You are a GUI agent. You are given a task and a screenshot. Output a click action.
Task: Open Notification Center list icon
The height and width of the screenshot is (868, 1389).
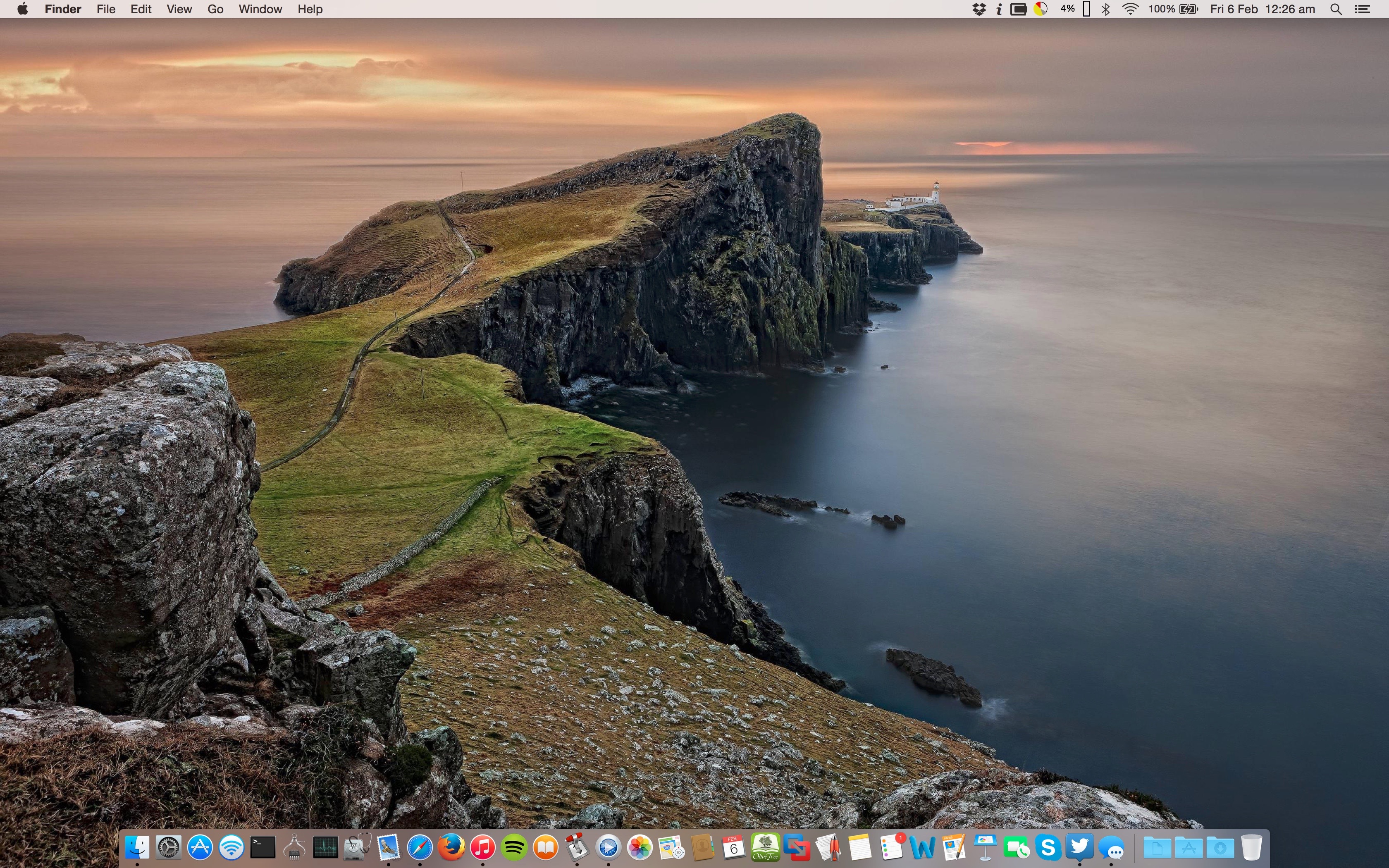click(x=1363, y=9)
